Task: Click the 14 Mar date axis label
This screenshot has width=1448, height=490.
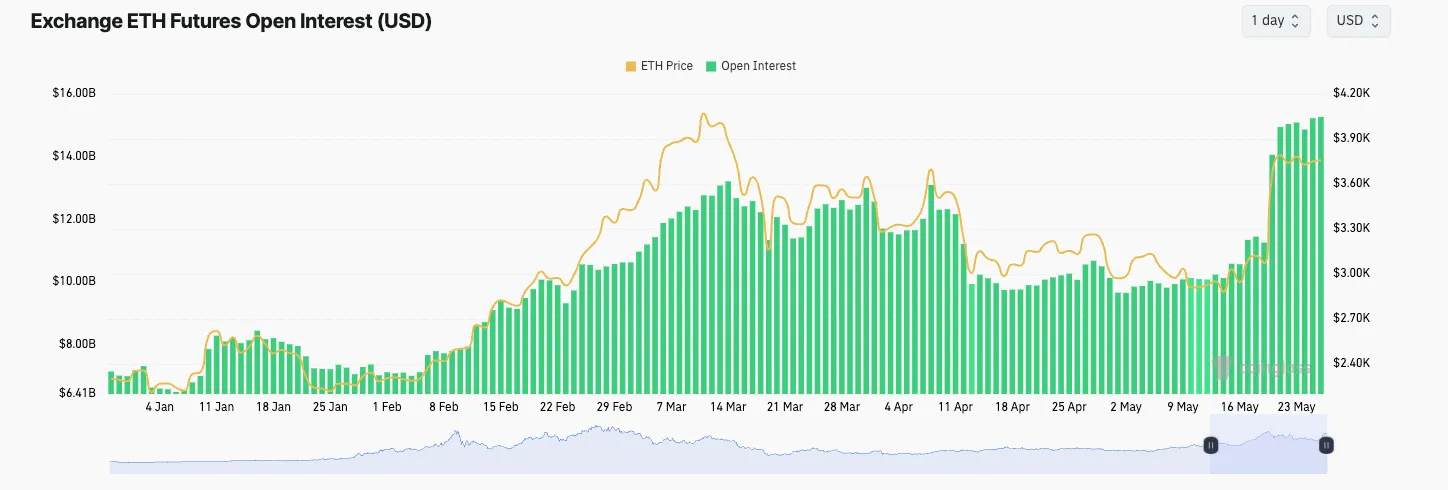Action: click(728, 407)
